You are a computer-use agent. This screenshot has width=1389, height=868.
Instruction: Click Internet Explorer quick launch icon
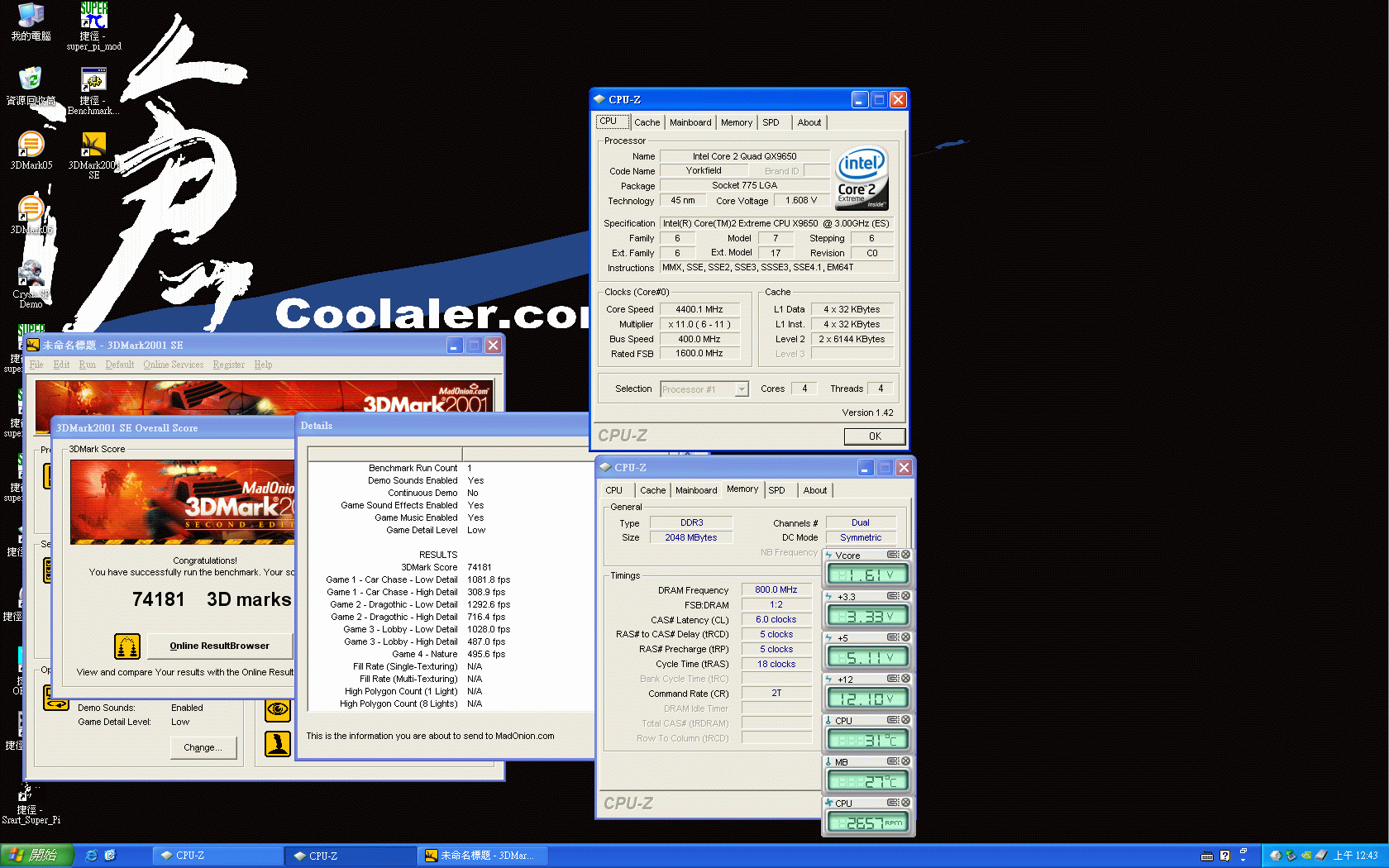pos(92,856)
